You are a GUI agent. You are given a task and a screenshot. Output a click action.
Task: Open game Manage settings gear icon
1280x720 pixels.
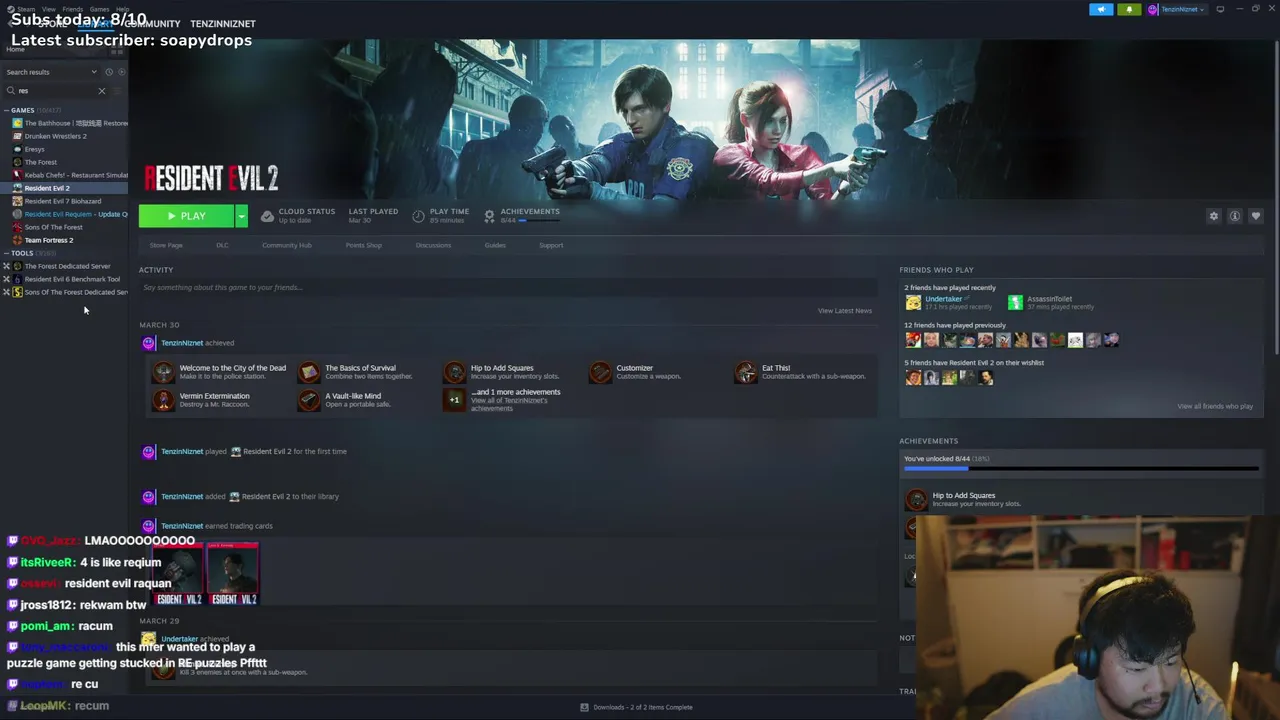(x=1214, y=216)
